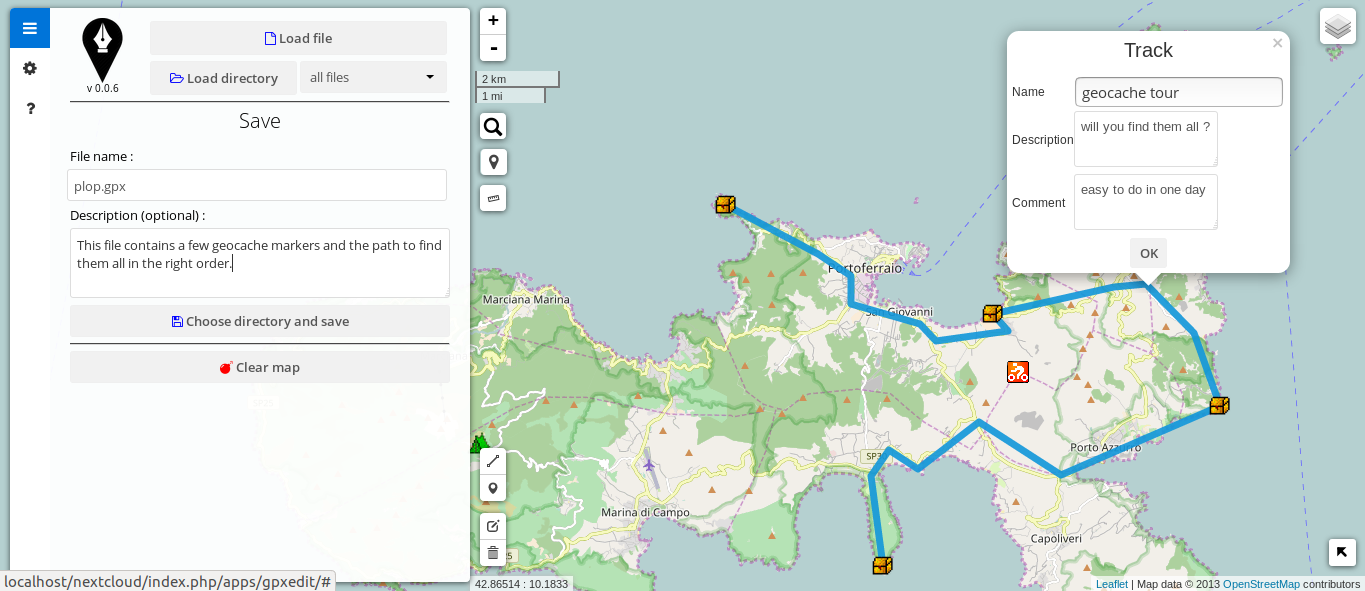Click the Portoferraio map label

(866, 268)
